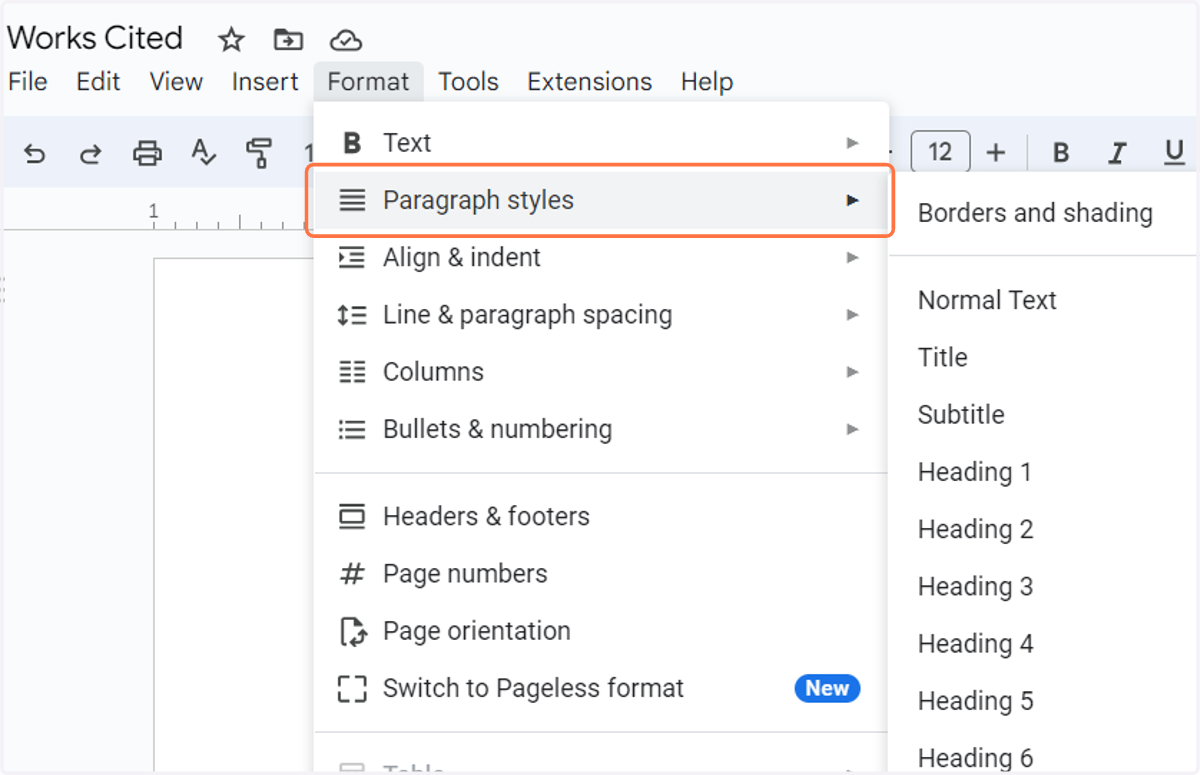1200x775 pixels.
Task: Open the View menu
Action: point(176,82)
